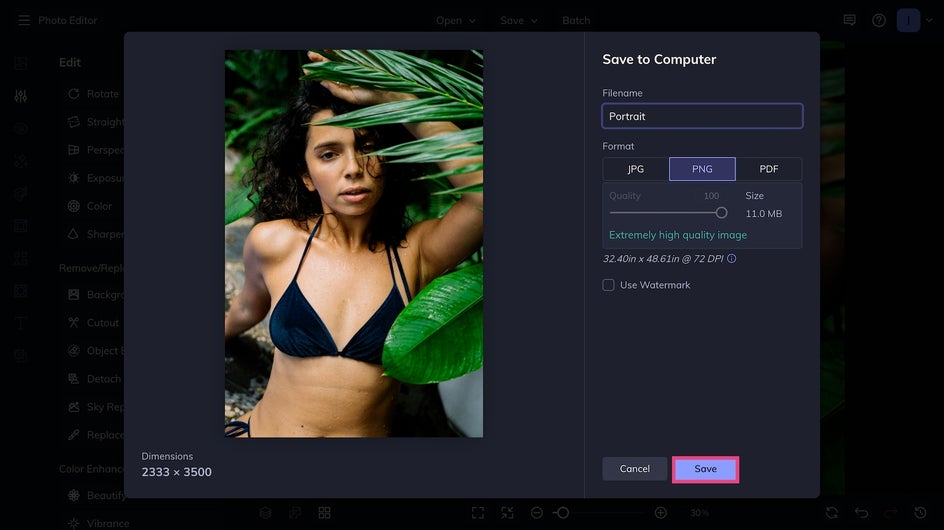Image resolution: width=944 pixels, height=530 pixels.
Task: Select PNG format option
Action: point(702,169)
